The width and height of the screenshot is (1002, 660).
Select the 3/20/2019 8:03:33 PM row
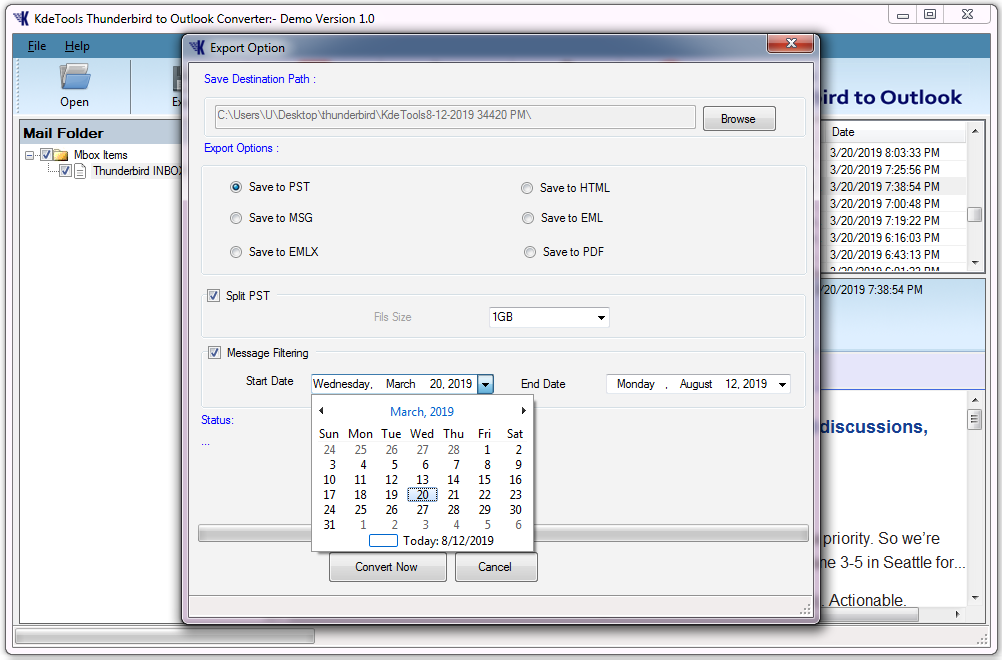pos(893,153)
